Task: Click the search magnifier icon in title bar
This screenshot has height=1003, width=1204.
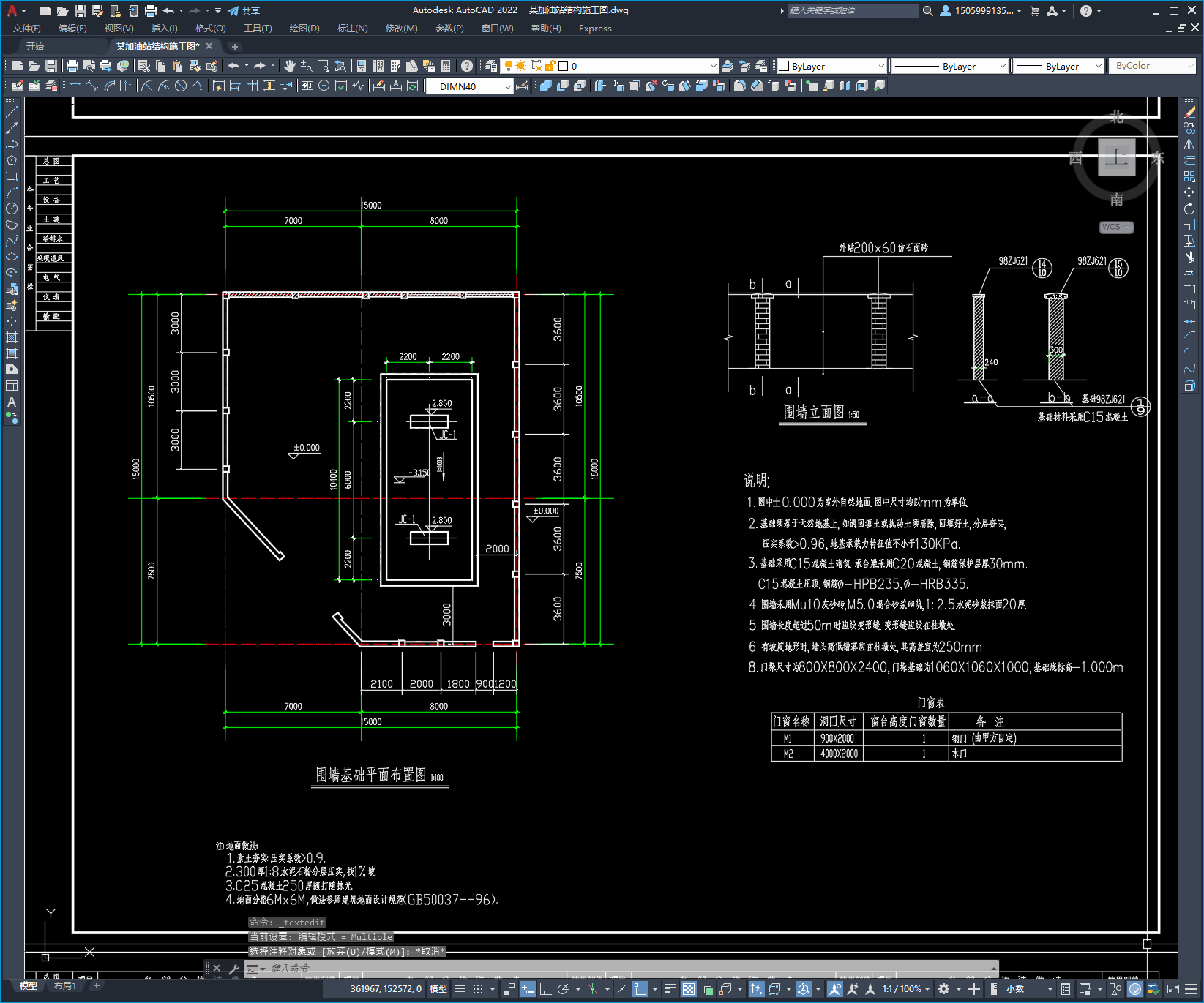Action: (927, 10)
